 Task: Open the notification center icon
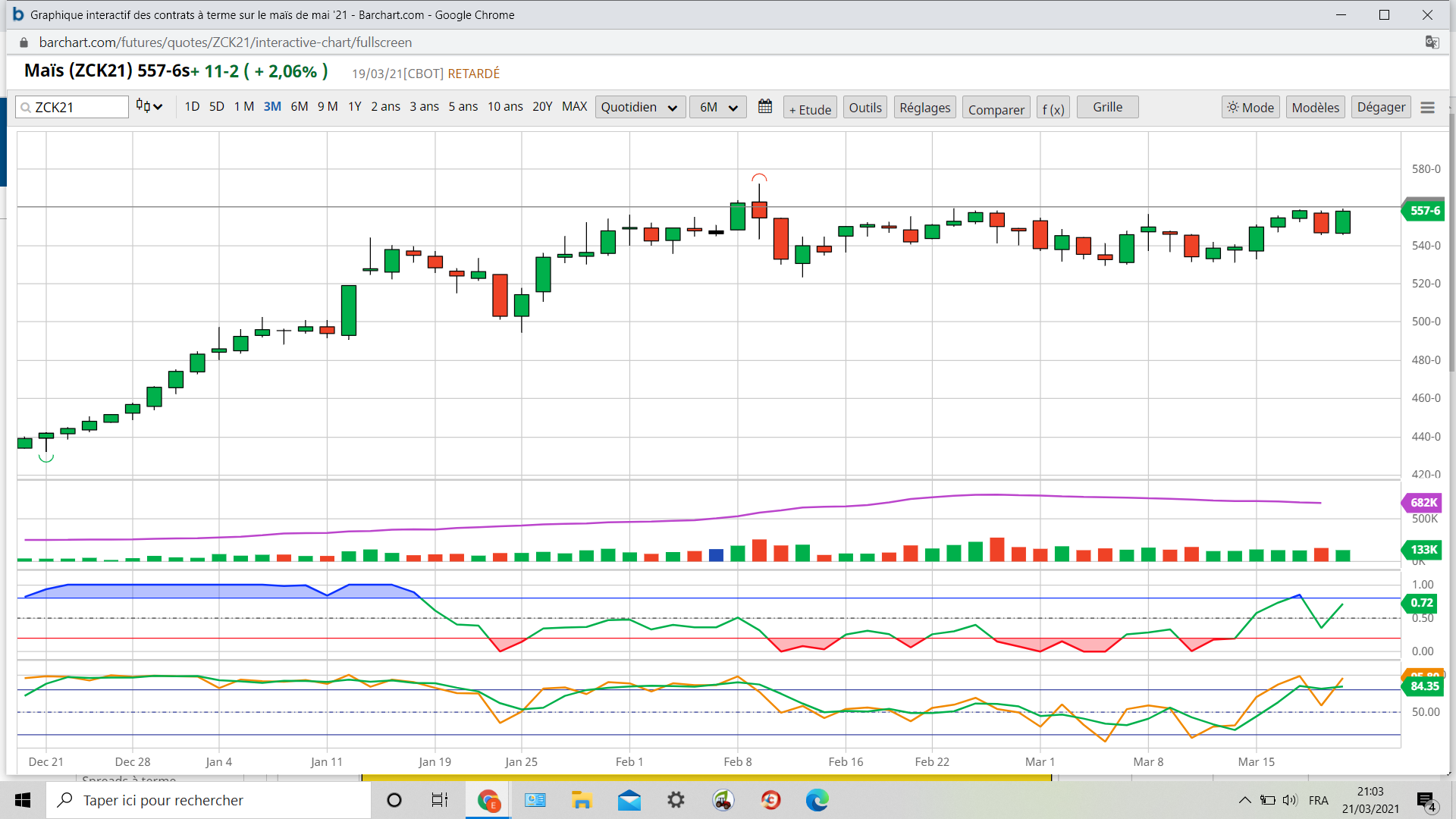(x=1426, y=800)
